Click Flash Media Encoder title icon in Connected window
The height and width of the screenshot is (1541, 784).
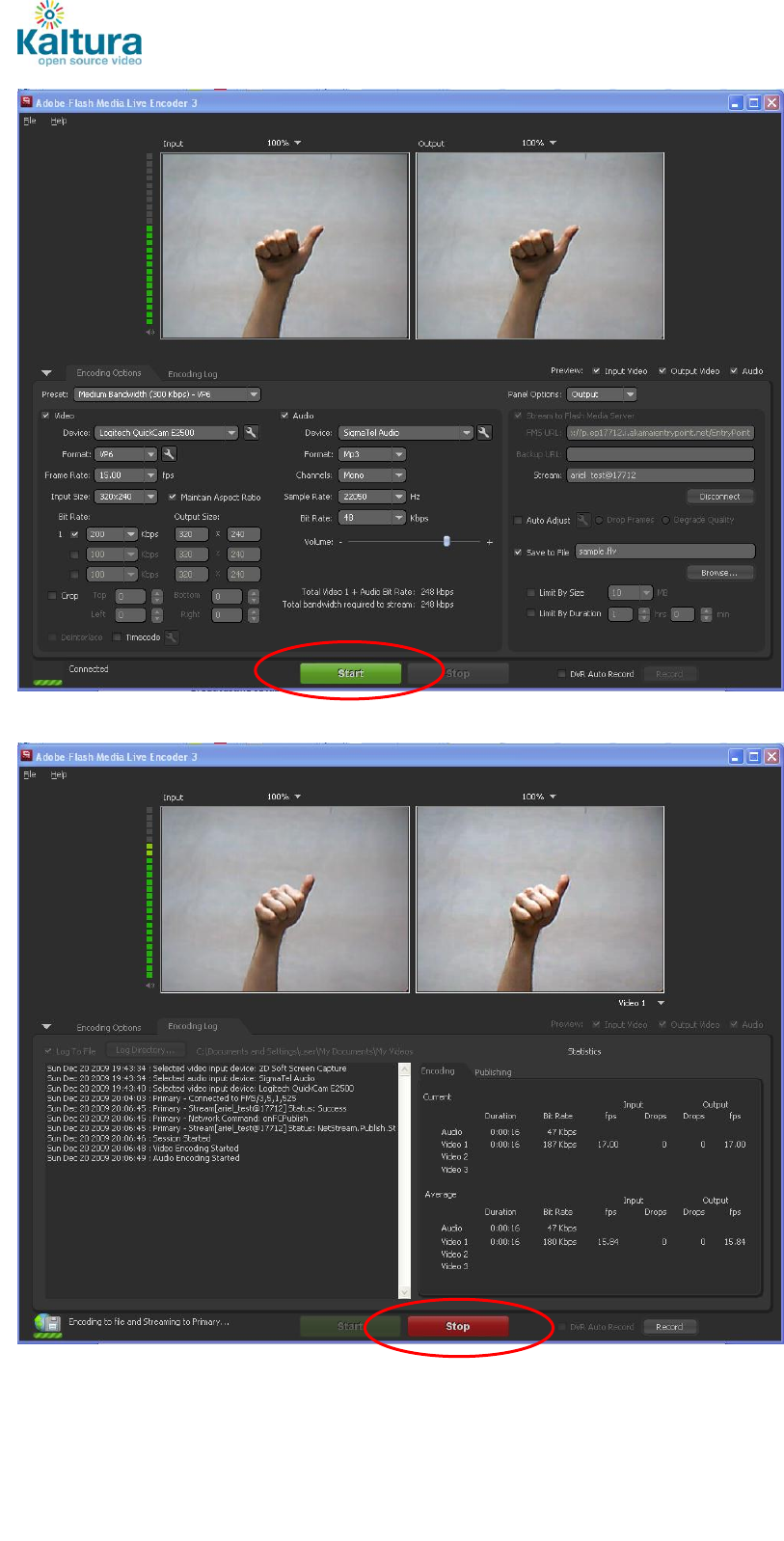[27, 102]
